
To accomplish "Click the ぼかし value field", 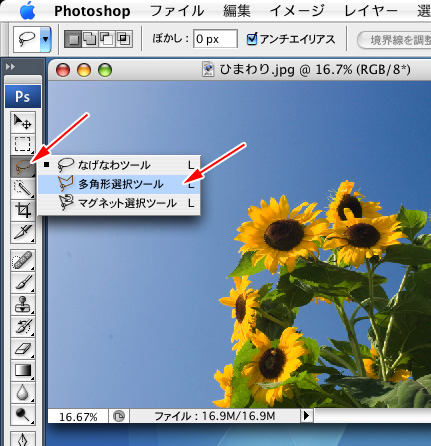I will click(x=215, y=39).
